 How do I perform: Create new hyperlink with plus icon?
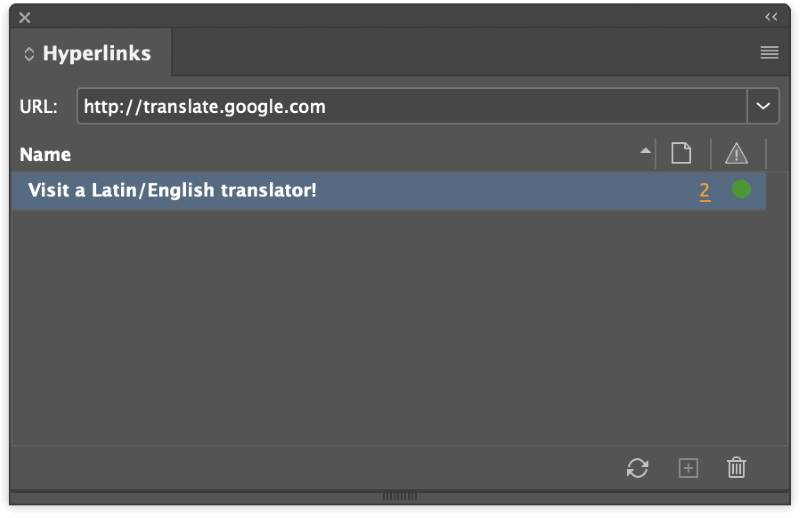(x=688, y=468)
